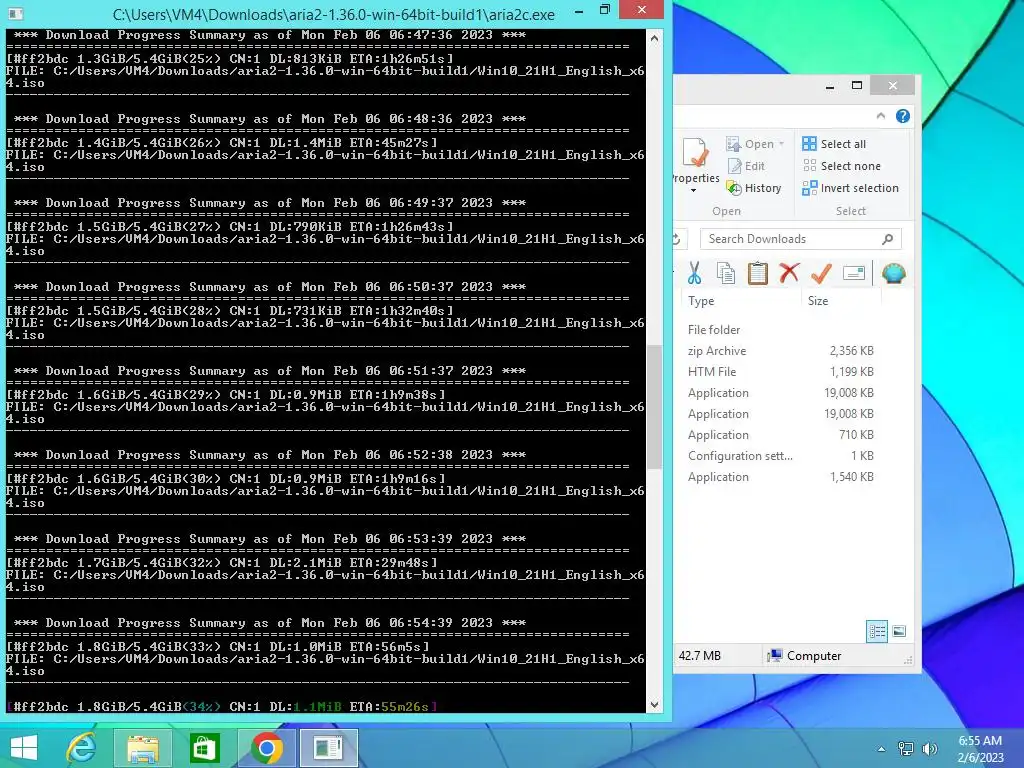Screen dimensions: 1024x768
Task: Open Windows Store from taskbar
Action: (204, 748)
